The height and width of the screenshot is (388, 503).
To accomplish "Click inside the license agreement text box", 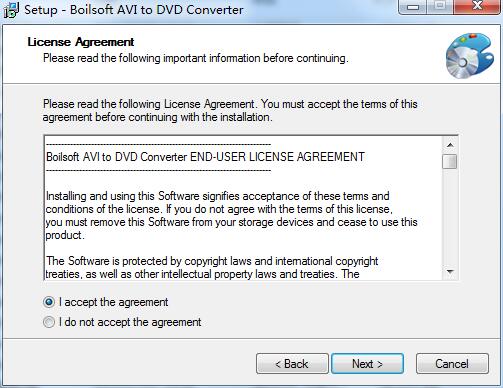I will pos(243,208).
